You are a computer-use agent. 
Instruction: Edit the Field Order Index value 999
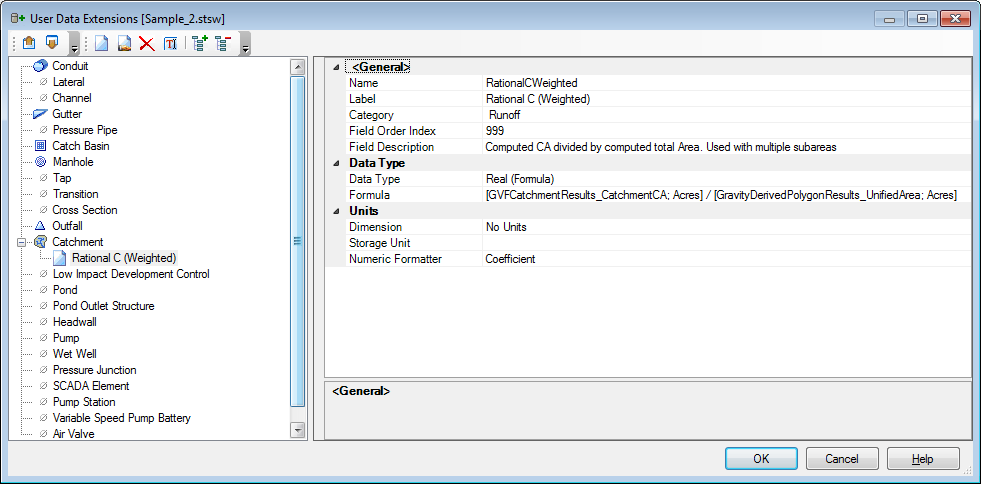726,131
